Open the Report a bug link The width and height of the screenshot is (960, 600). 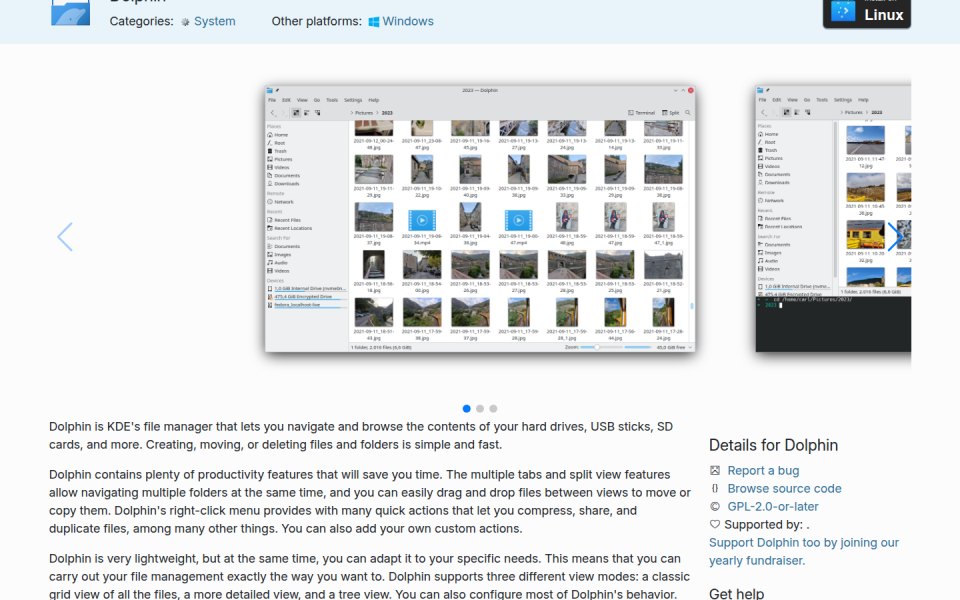(763, 470)
